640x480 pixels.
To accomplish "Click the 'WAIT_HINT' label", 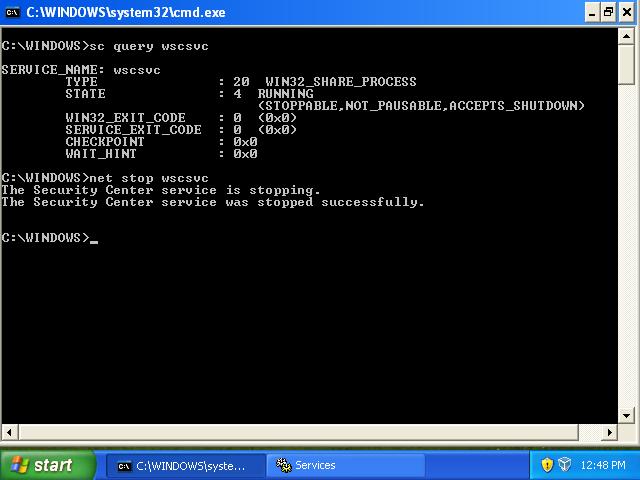I will pyautogui.click(x=101, y=153).
